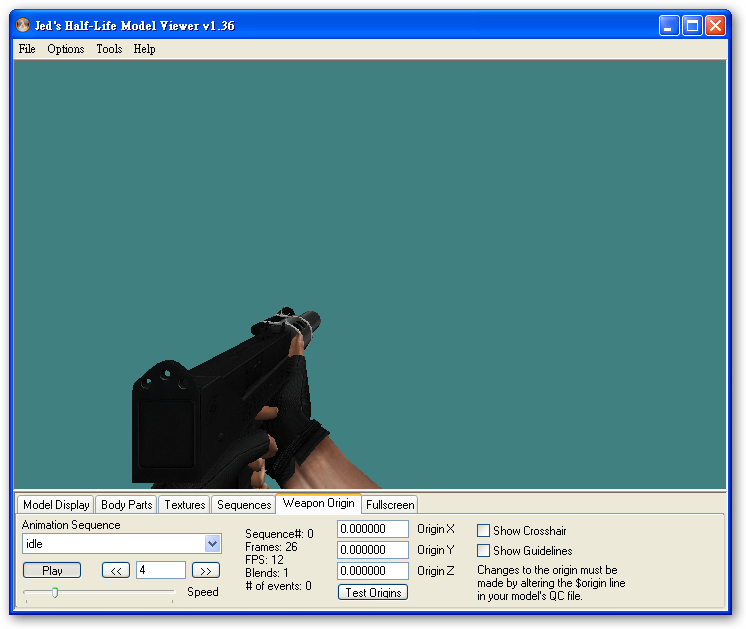The height and width of the screenshot is (629, 746).
Task: Step forward one frame with >> button
Action: click(x=206, y=570)
